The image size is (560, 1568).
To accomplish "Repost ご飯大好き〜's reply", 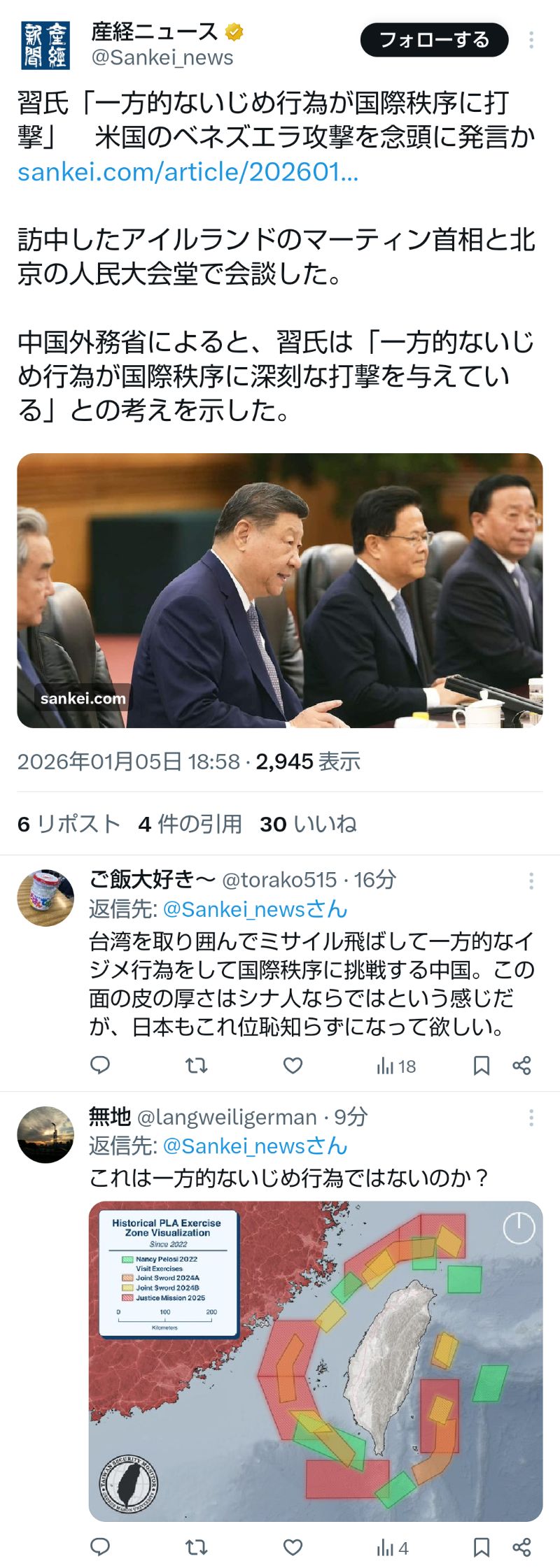I will (x=196, y=1065).
